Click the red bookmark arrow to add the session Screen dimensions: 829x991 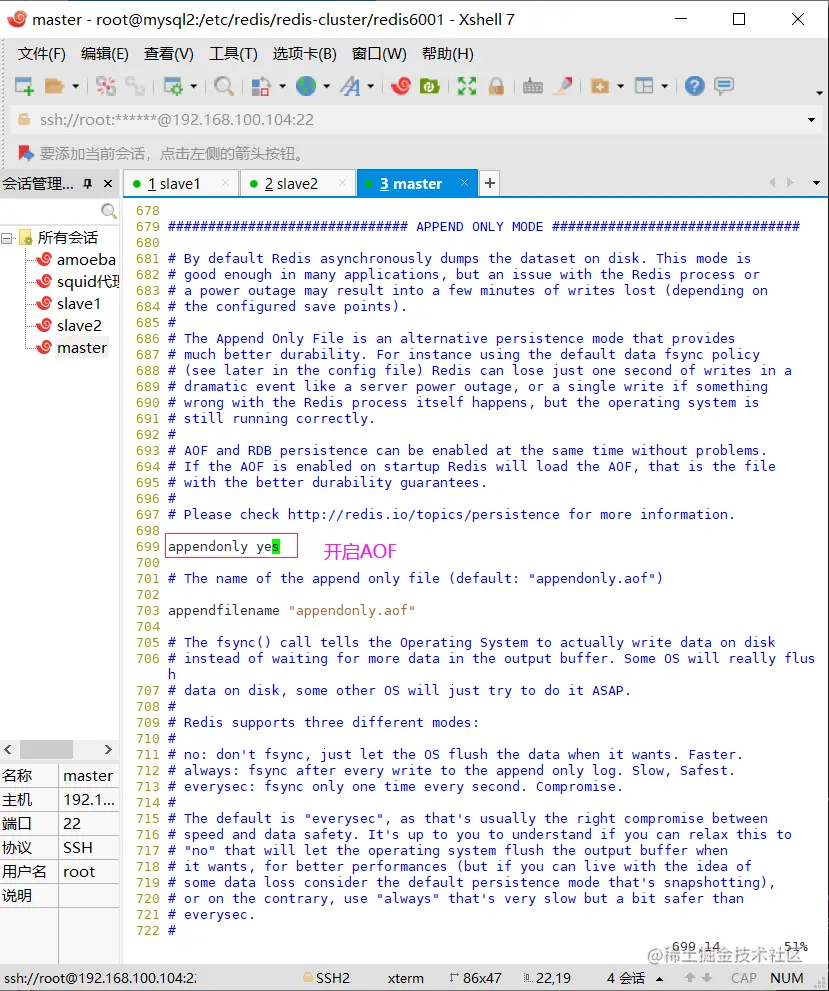(25, 153)
